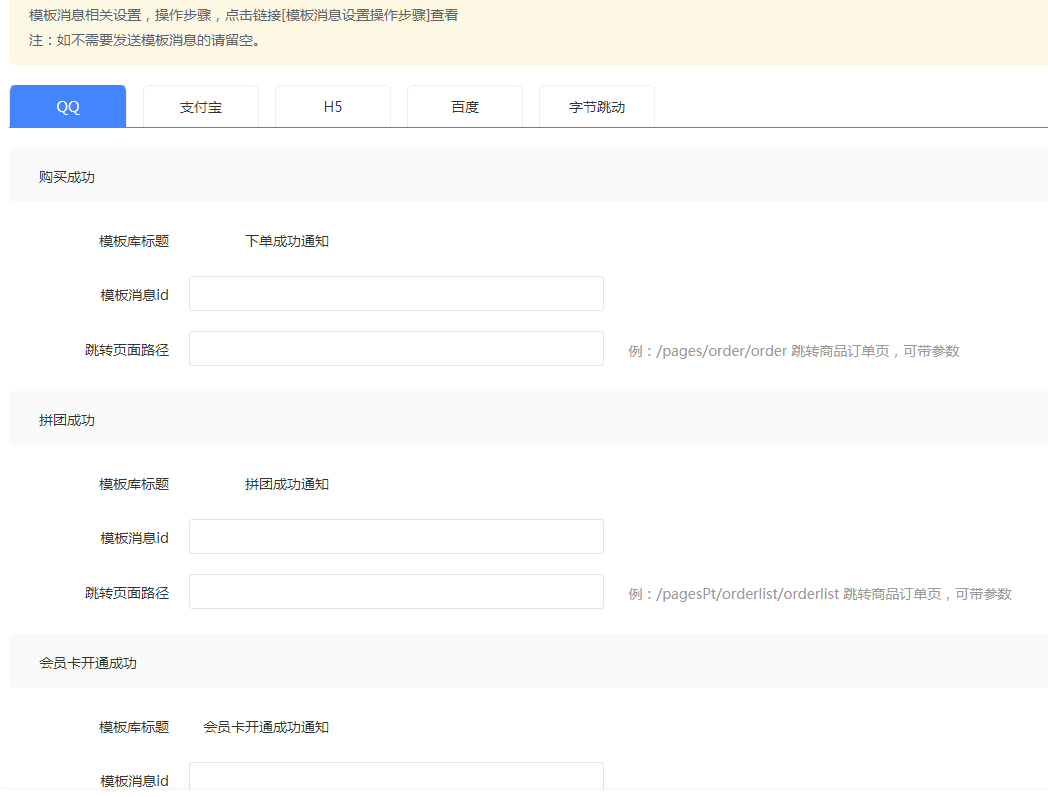Select the 购买成功 section header

[x=528, y=175]
